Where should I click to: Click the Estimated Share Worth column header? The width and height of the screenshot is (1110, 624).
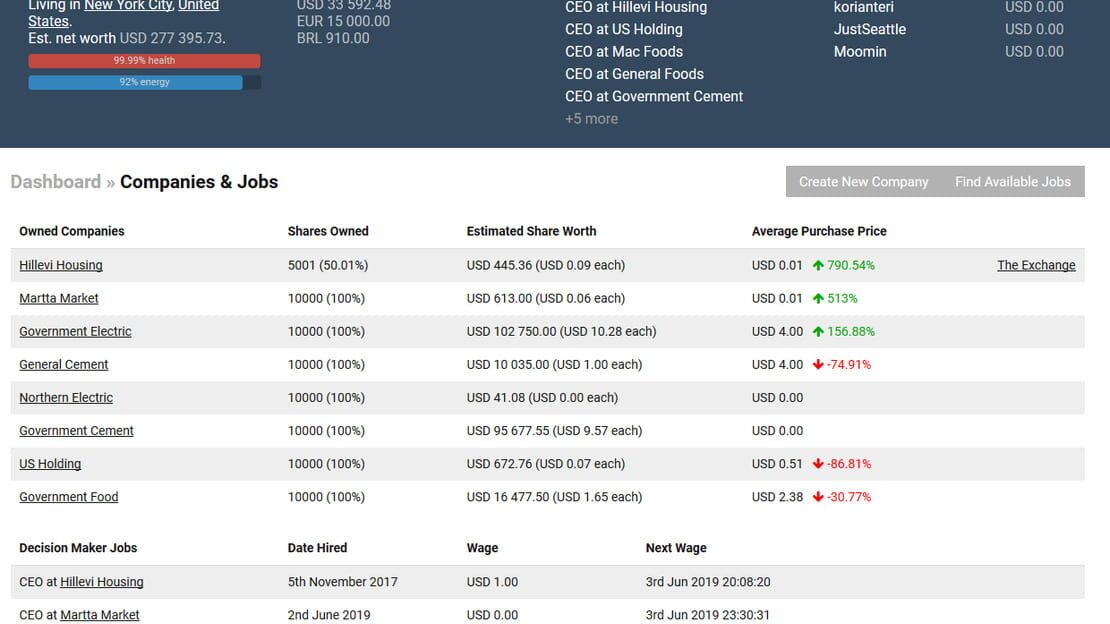coord(531,231)
